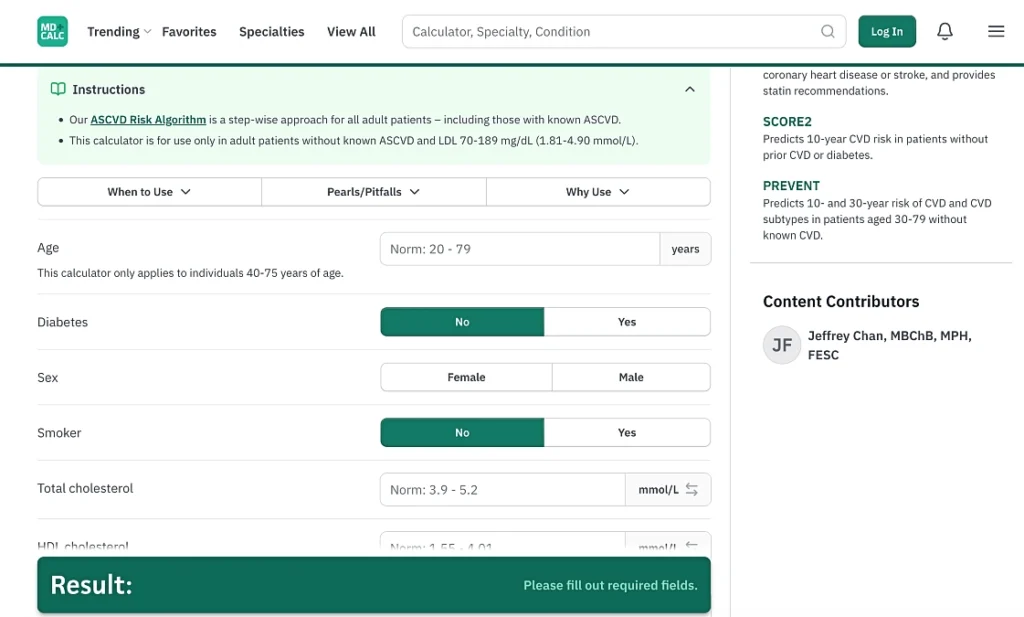Select Female for Sex
The width and height of the screenshot is (1024, 617).
point(466,377)
